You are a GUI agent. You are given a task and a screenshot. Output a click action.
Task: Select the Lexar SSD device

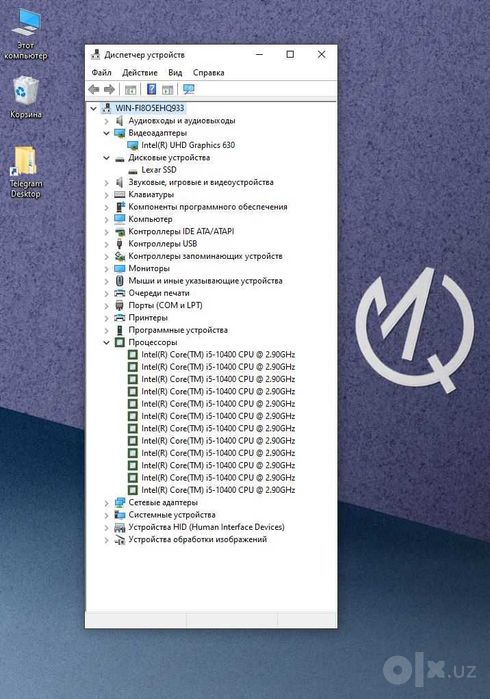tap(159, 169)
